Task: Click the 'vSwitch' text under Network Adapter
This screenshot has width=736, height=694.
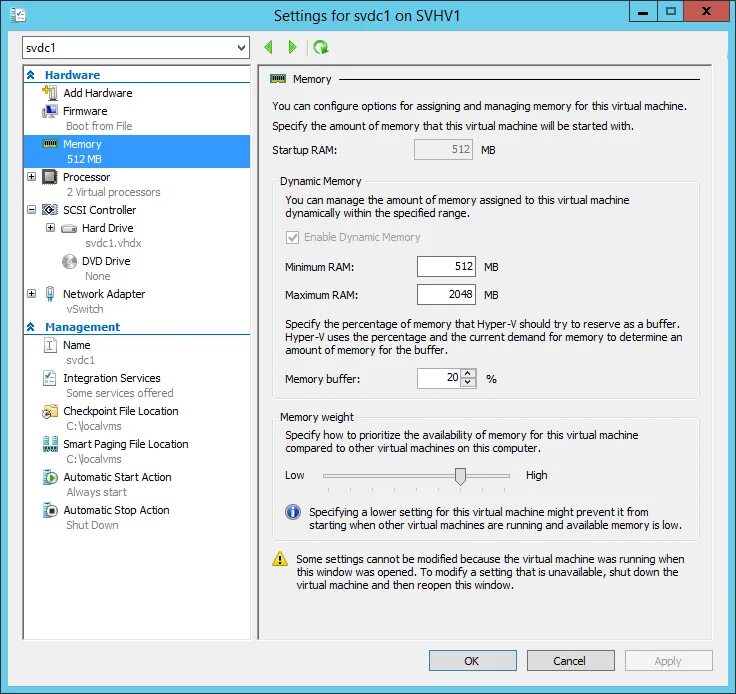Action: (x=85, y=309)
